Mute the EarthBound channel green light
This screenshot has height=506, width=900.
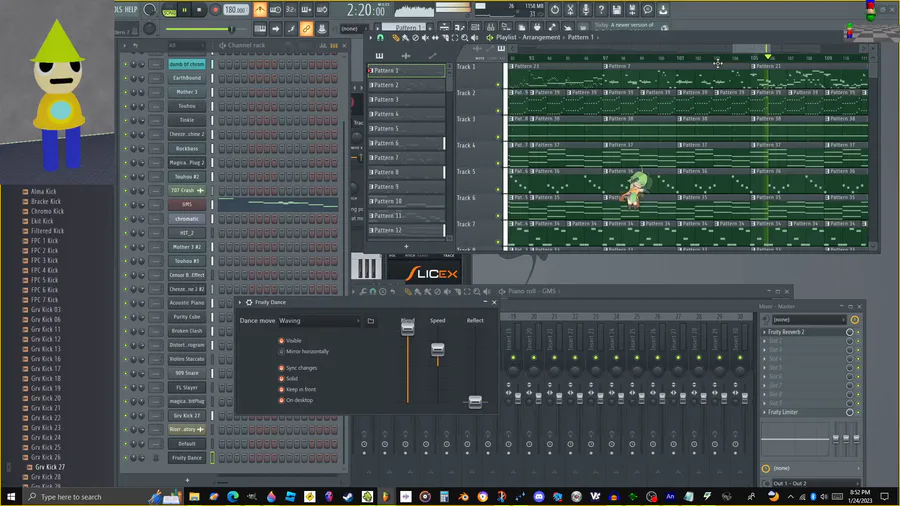point(126,78)
